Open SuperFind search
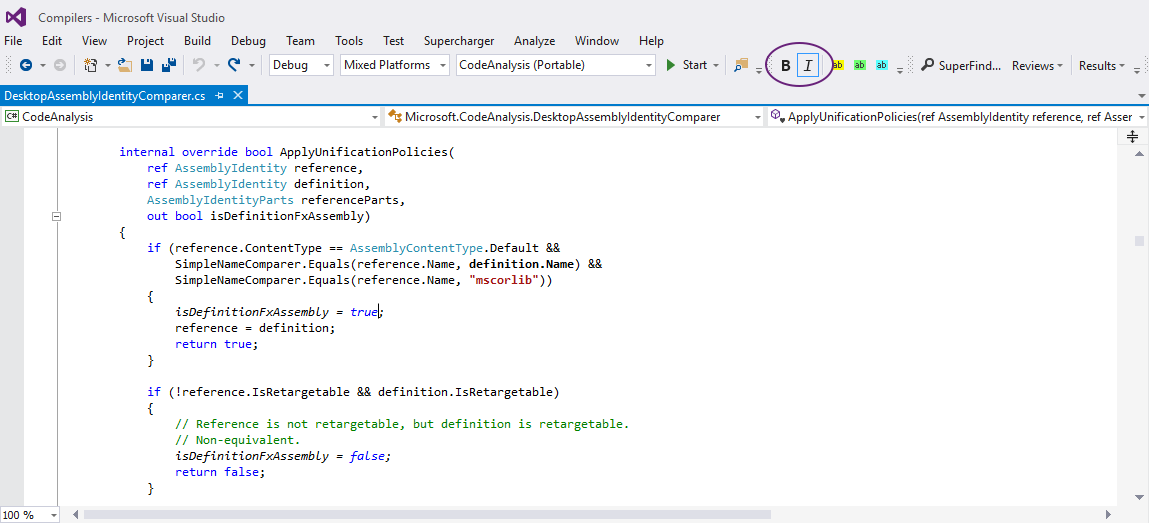The image size is (1149, 523). tap(961, 65)
